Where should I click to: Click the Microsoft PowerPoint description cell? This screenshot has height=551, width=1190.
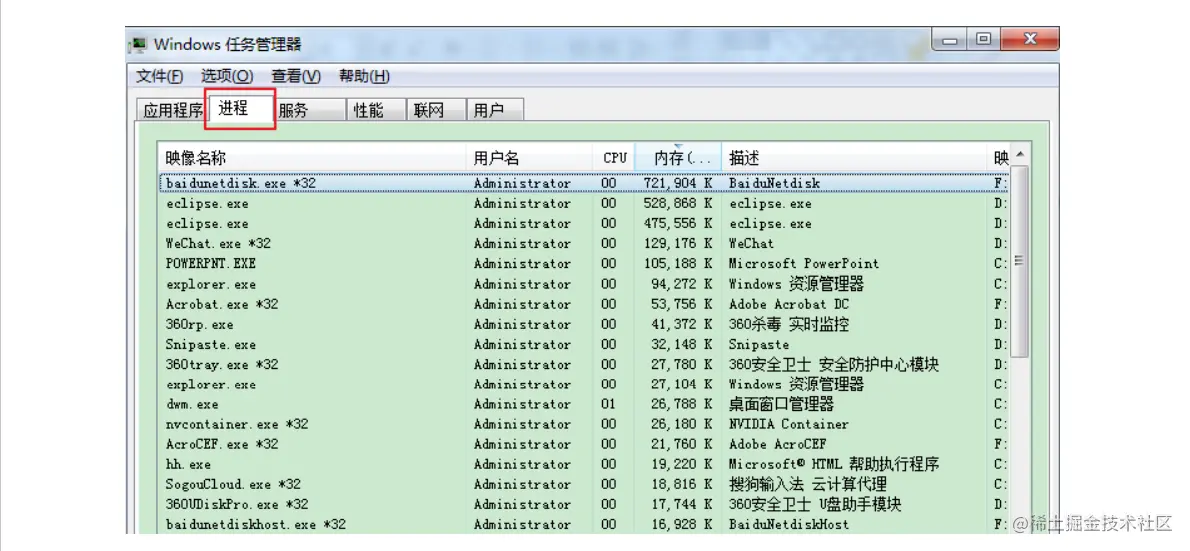tap(804, 263)
